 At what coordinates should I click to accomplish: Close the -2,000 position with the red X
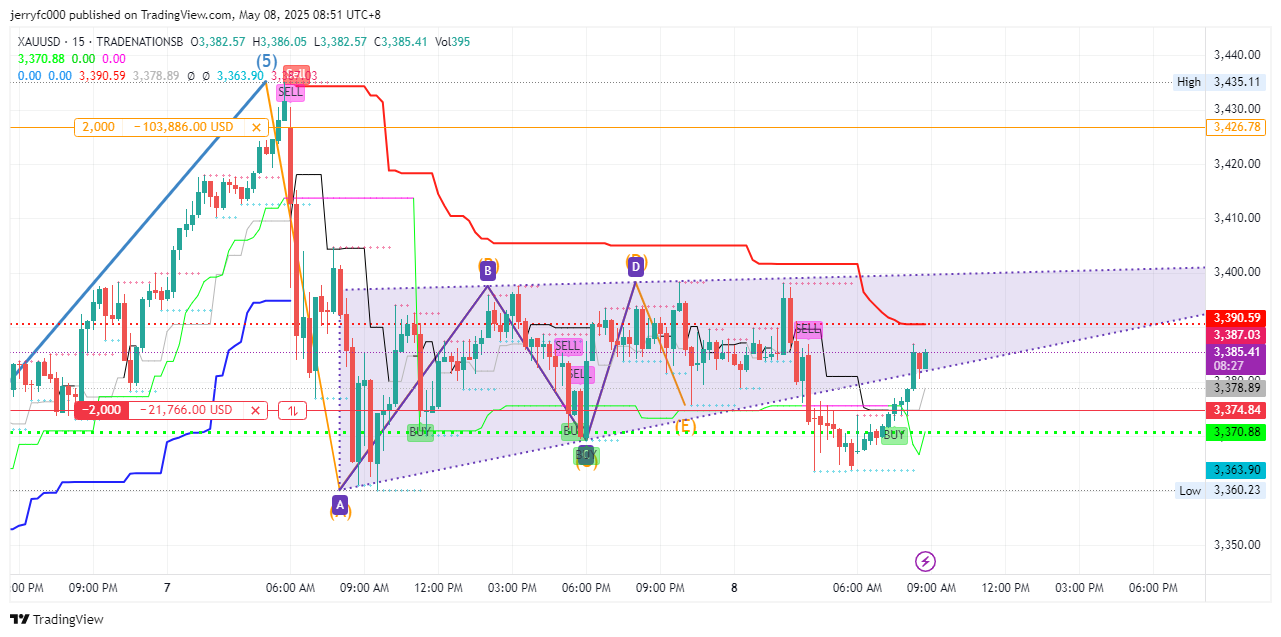(x=256, y=410)
